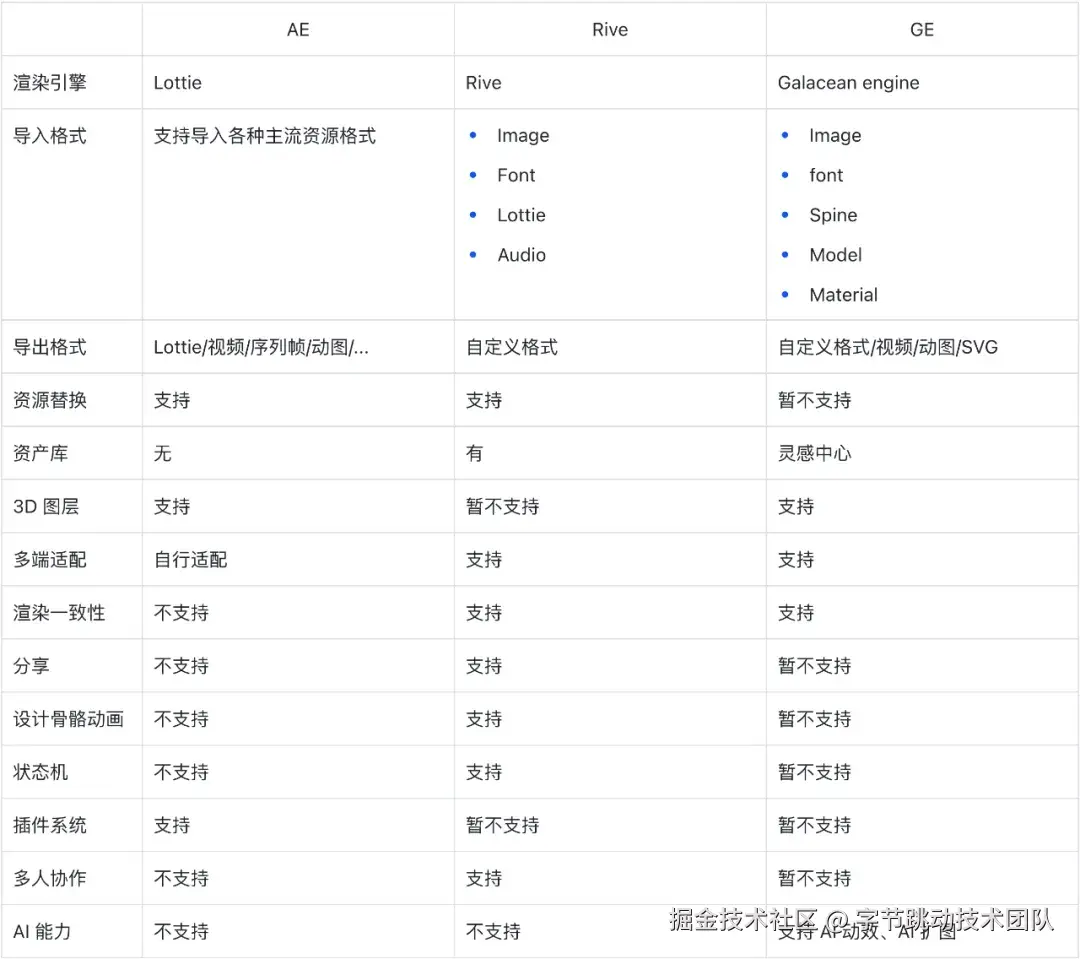Expand the 导出格式 row label

[x=49, y=346]
